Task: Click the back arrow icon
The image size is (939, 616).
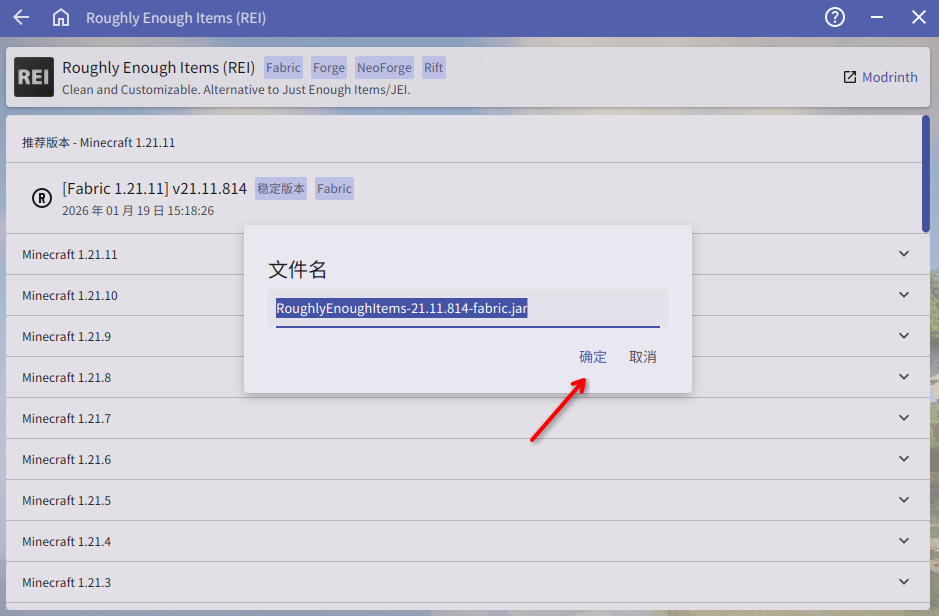Action: [21, 18]
